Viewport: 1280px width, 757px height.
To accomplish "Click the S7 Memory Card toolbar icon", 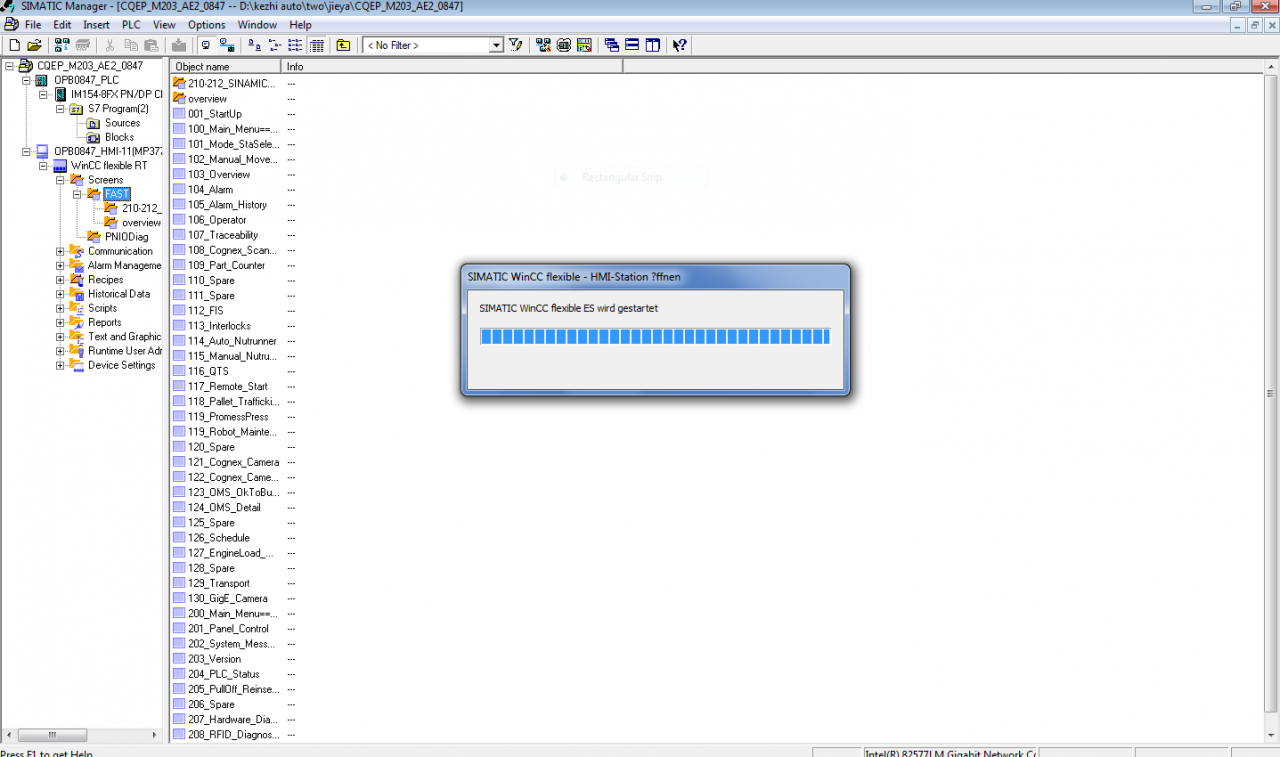I will (83, 45).
